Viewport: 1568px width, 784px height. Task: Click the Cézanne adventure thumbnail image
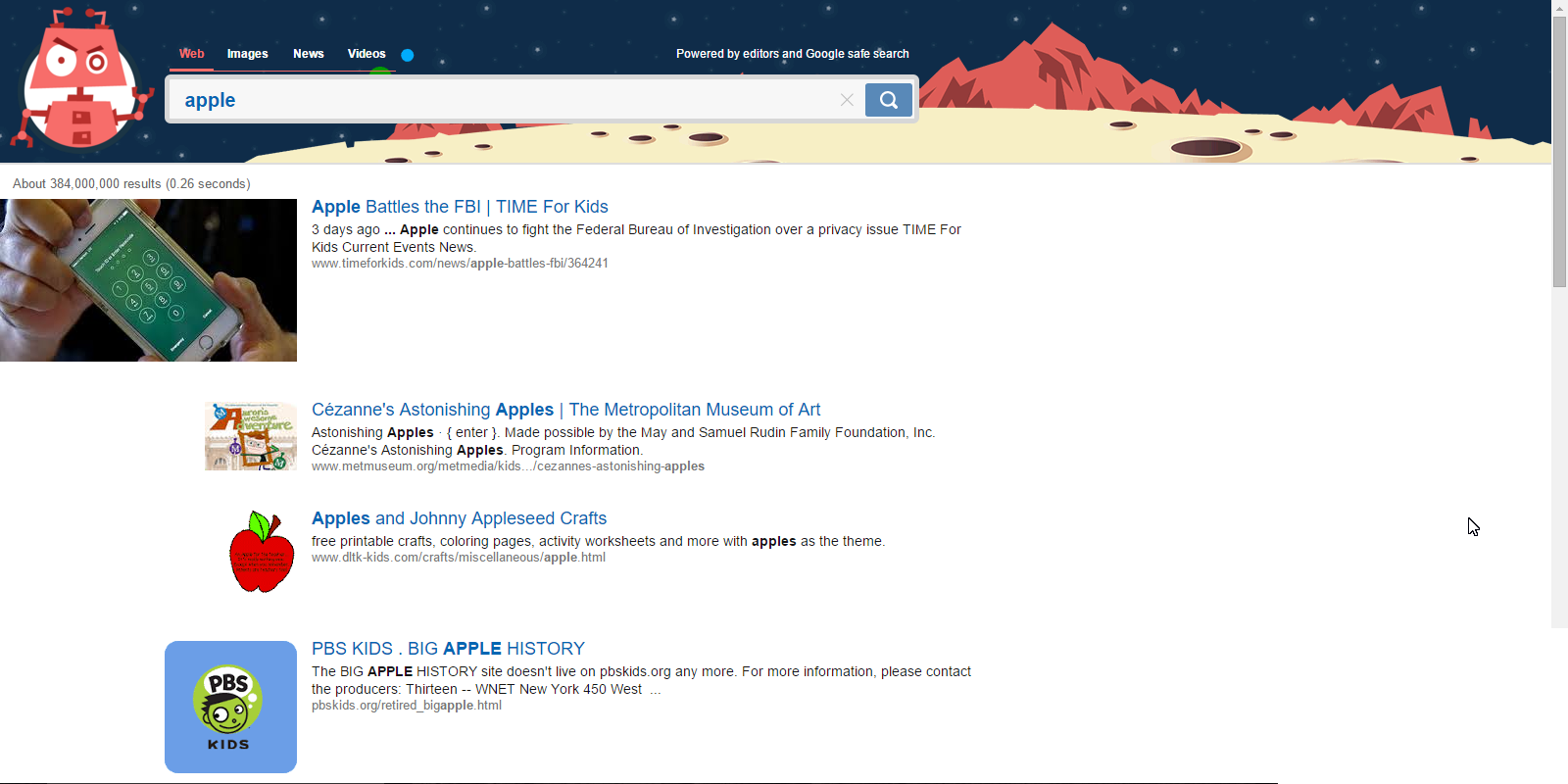(x=251, y=437)
